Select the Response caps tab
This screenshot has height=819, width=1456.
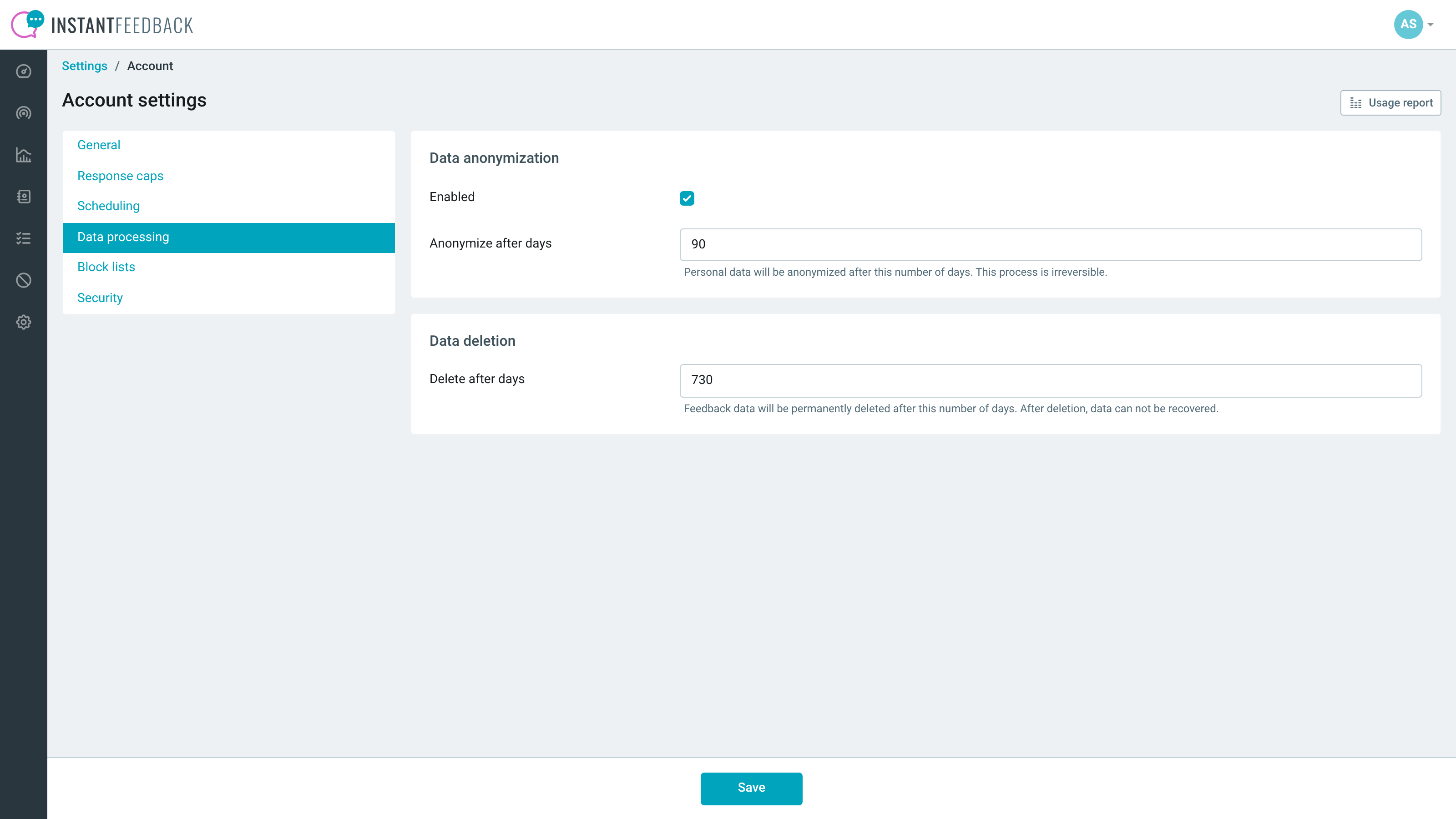[228, 176]
